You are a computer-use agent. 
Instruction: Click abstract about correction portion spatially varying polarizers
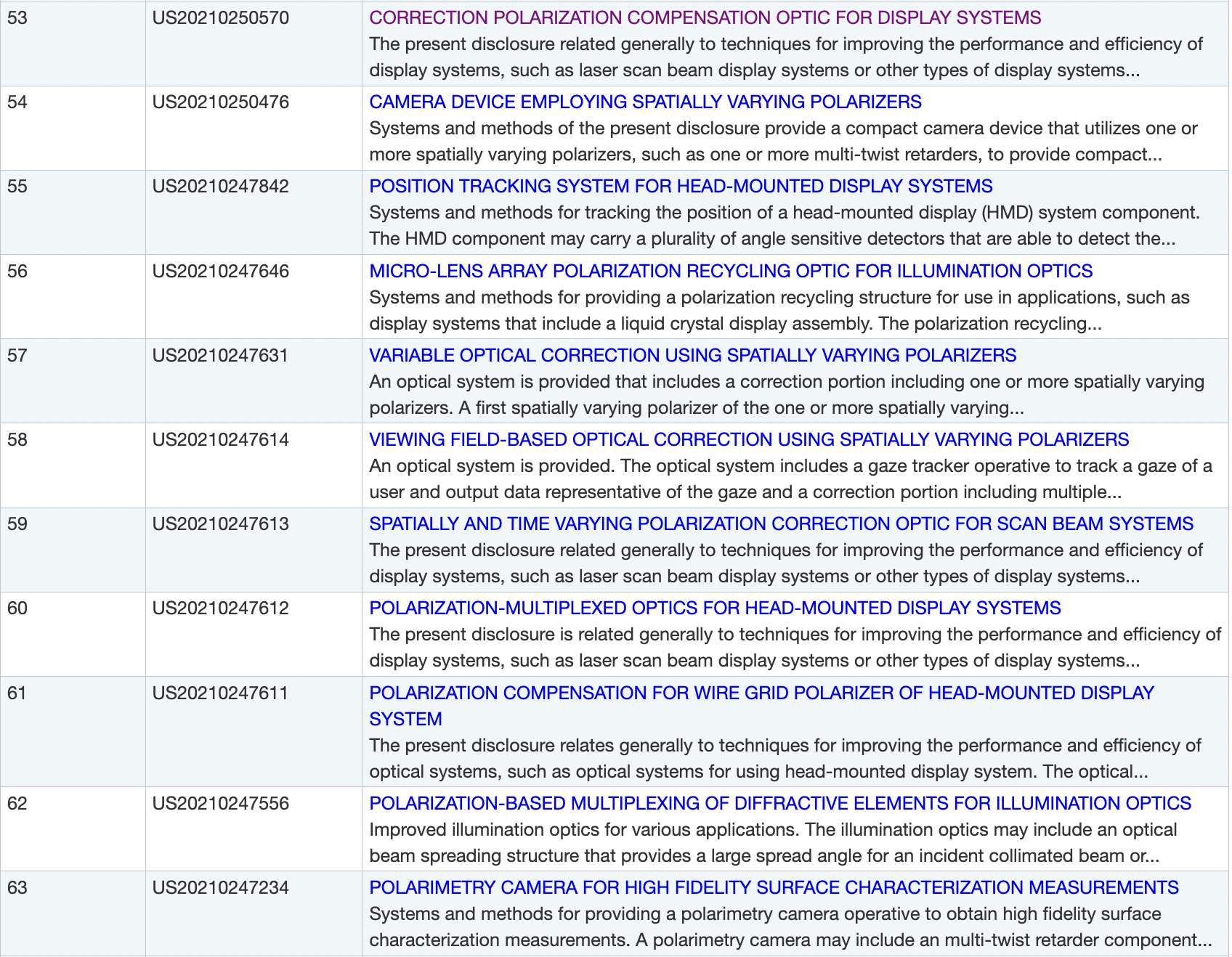click(787, 394)
